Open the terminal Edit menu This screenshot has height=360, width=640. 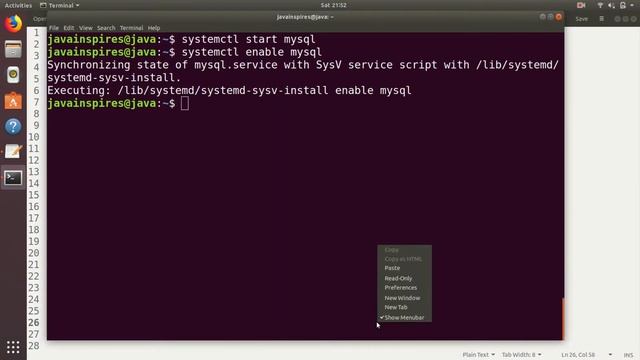coord(69,28)
